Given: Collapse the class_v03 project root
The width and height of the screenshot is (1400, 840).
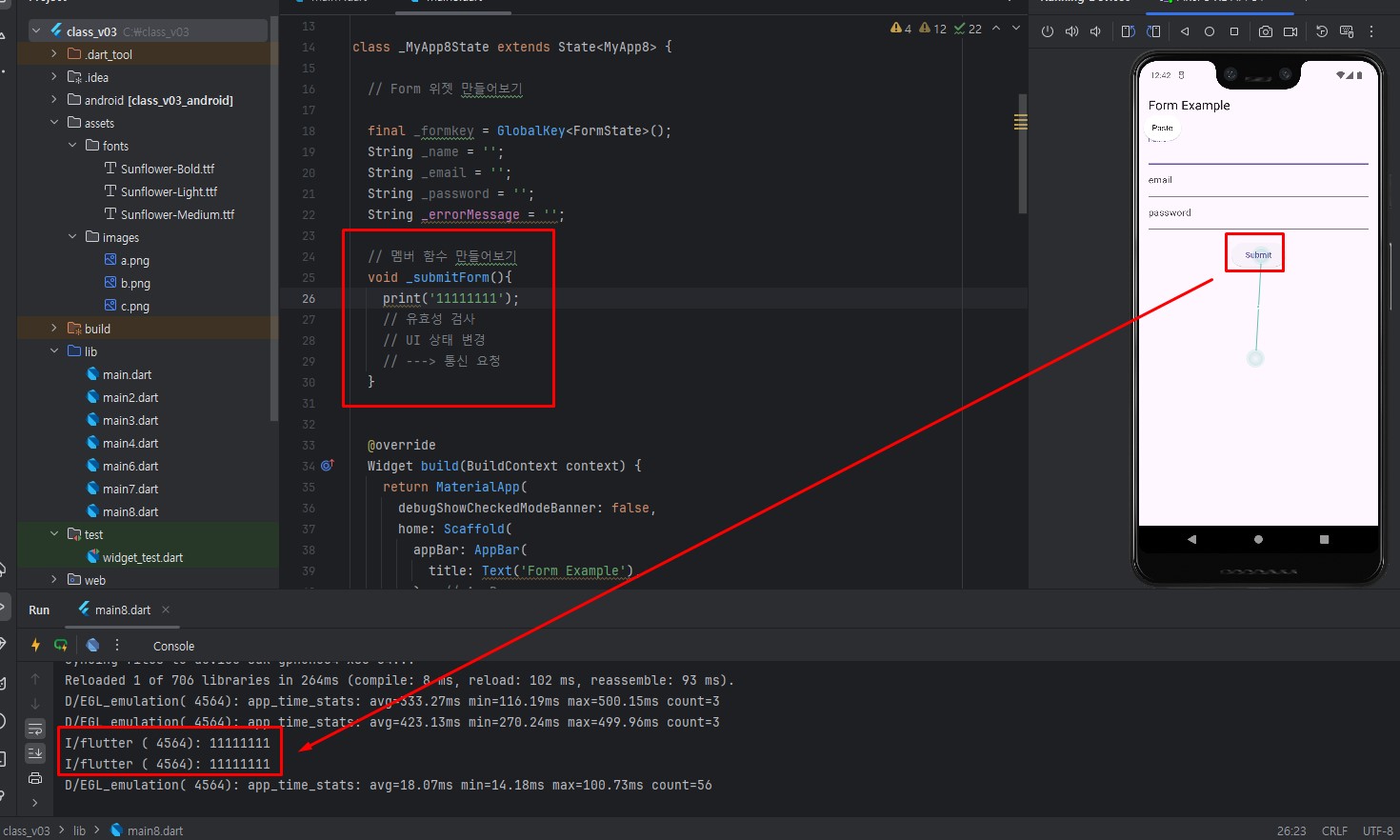Looking at the screenshot, I should 36,31.
